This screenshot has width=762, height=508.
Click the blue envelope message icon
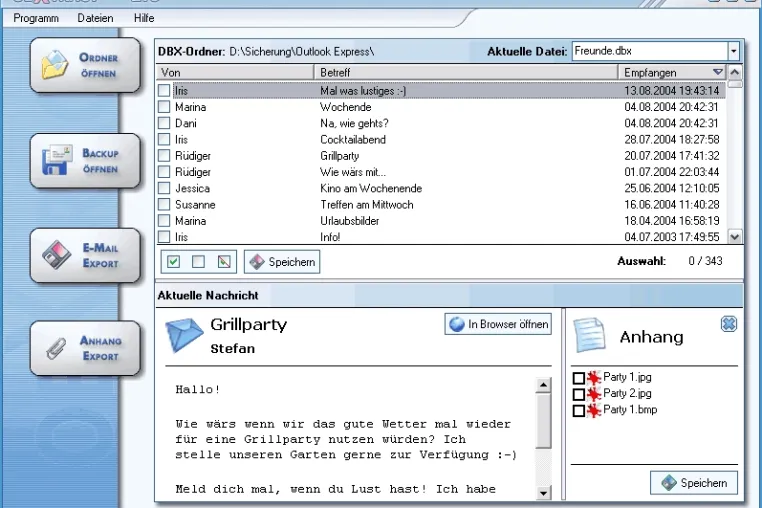[x=184, y=335]
